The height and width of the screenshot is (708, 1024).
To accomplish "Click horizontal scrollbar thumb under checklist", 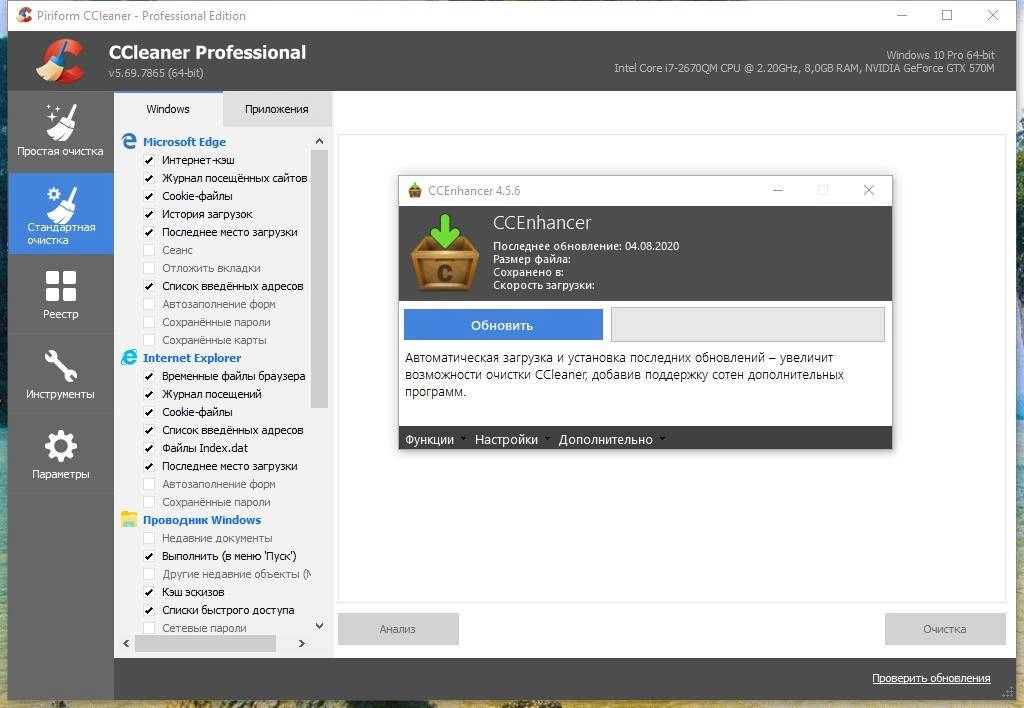I will pyautogui.click(x=205, y=643).
